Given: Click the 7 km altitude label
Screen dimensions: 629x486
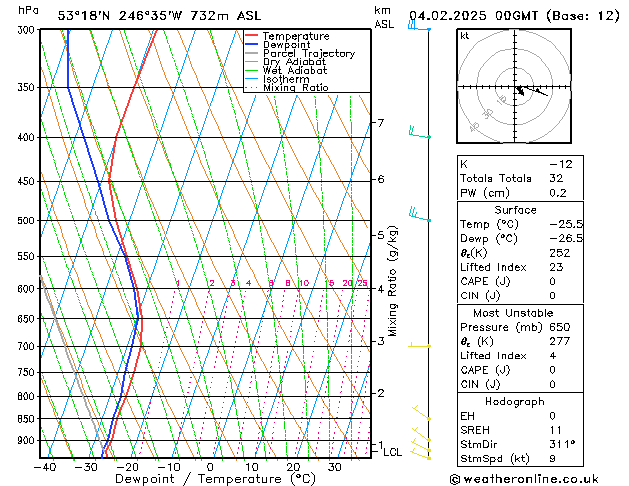Looking at the screenshot, I should pyautogui.click(x=381, y=123).
